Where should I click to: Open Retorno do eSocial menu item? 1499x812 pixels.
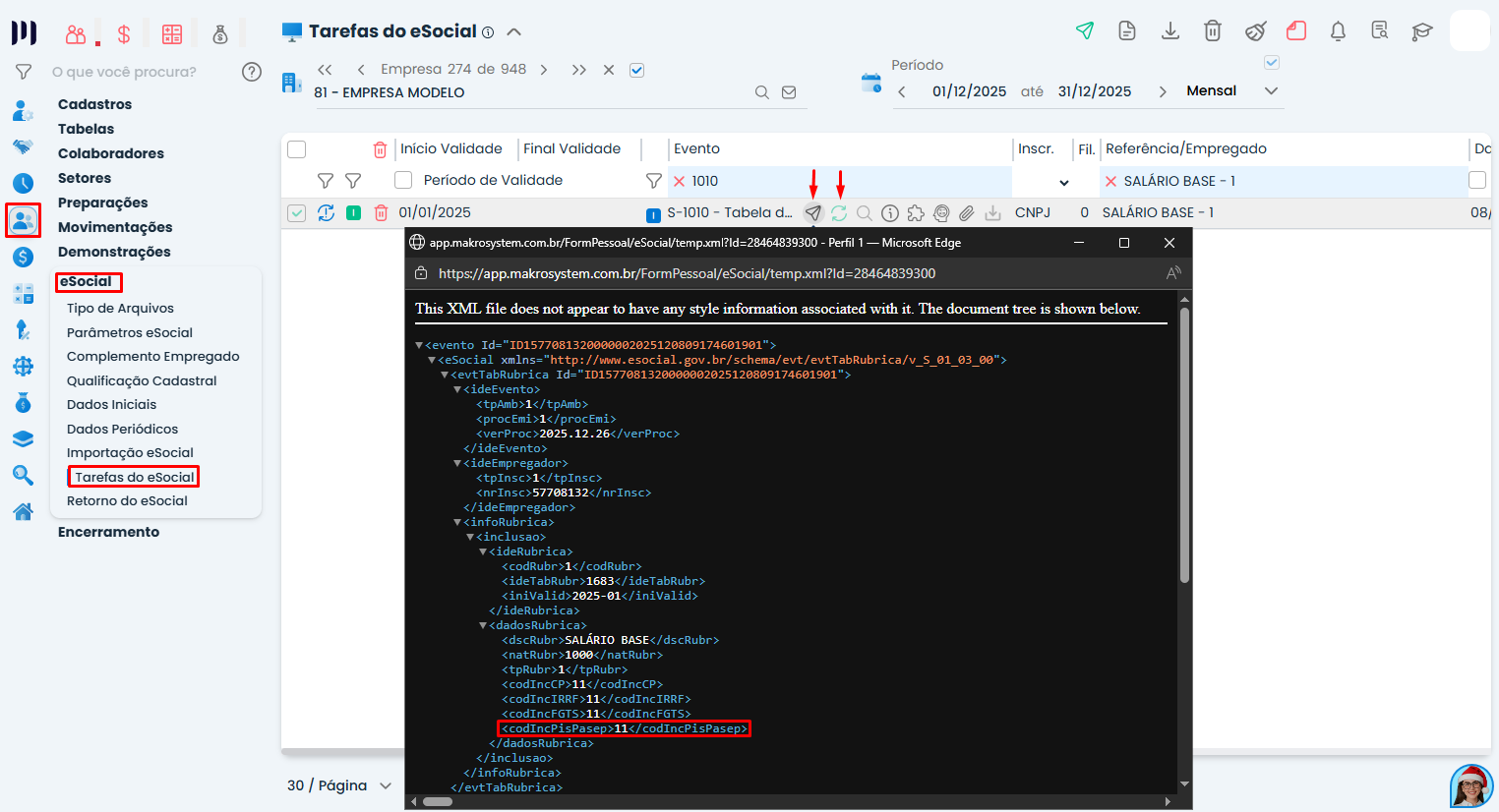pos(127,500)
